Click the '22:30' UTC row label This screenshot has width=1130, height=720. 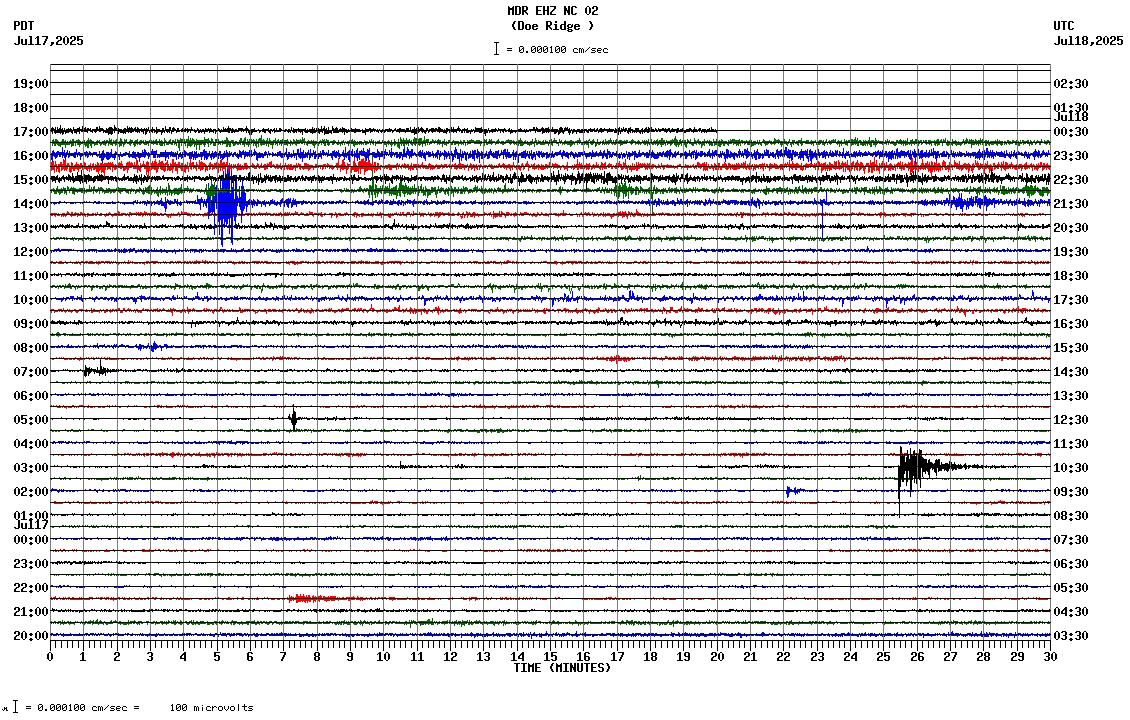point(1071,179)
